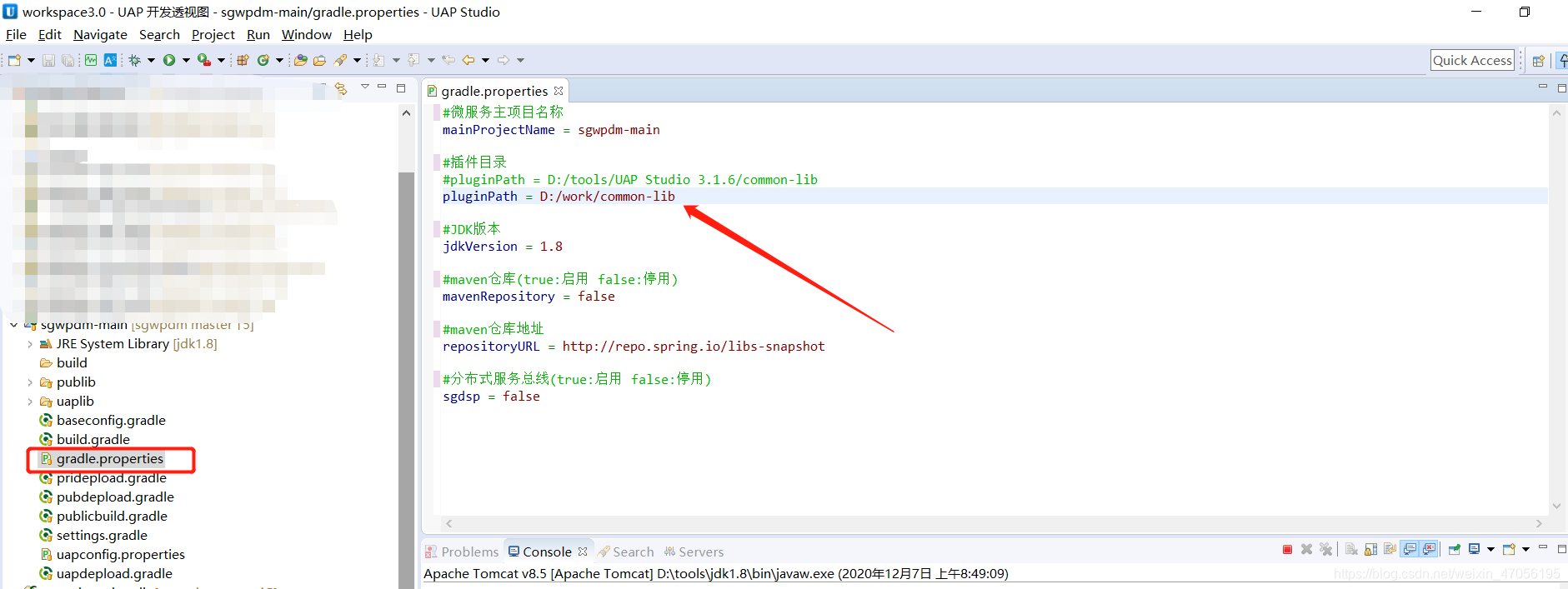Click the Clear Console icon
The width and height of the screenshot is (1568, 589).
tap(1351, 550)
